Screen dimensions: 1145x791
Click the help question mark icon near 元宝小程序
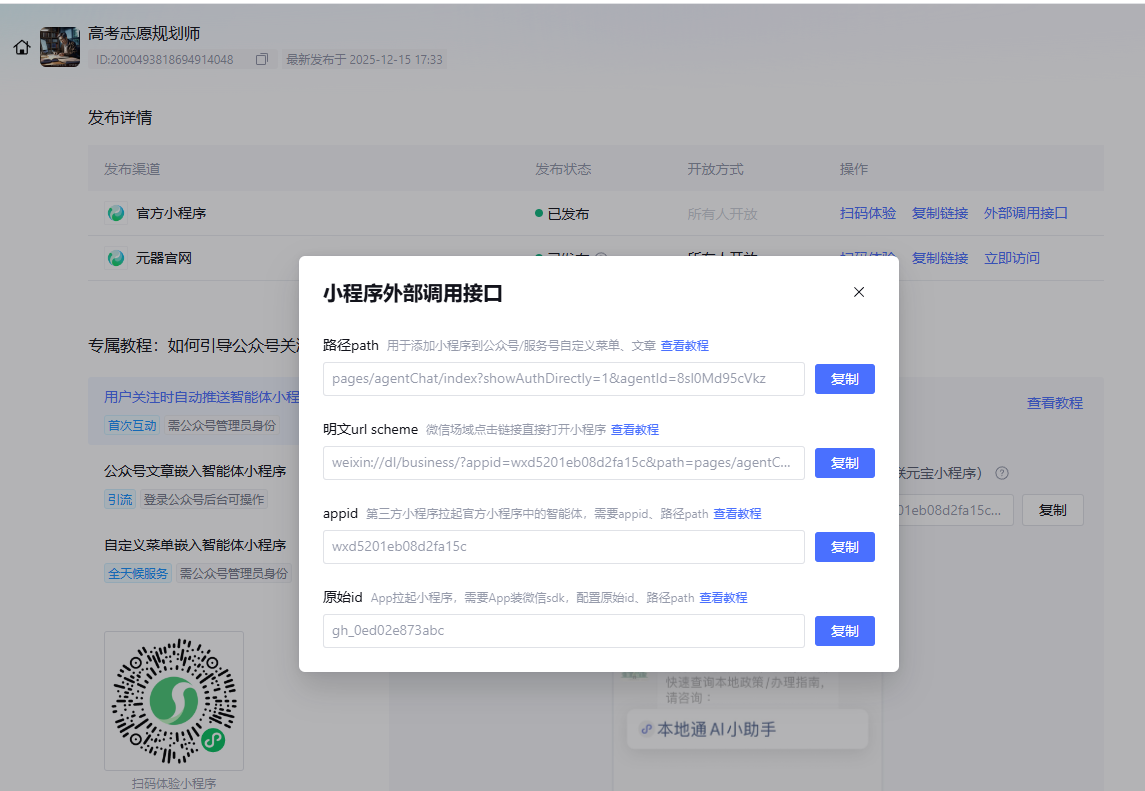tap(1002, 473)
